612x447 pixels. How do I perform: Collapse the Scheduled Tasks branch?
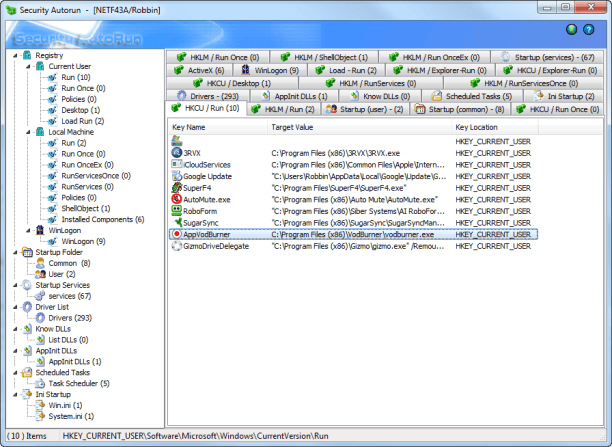(15, 373)
